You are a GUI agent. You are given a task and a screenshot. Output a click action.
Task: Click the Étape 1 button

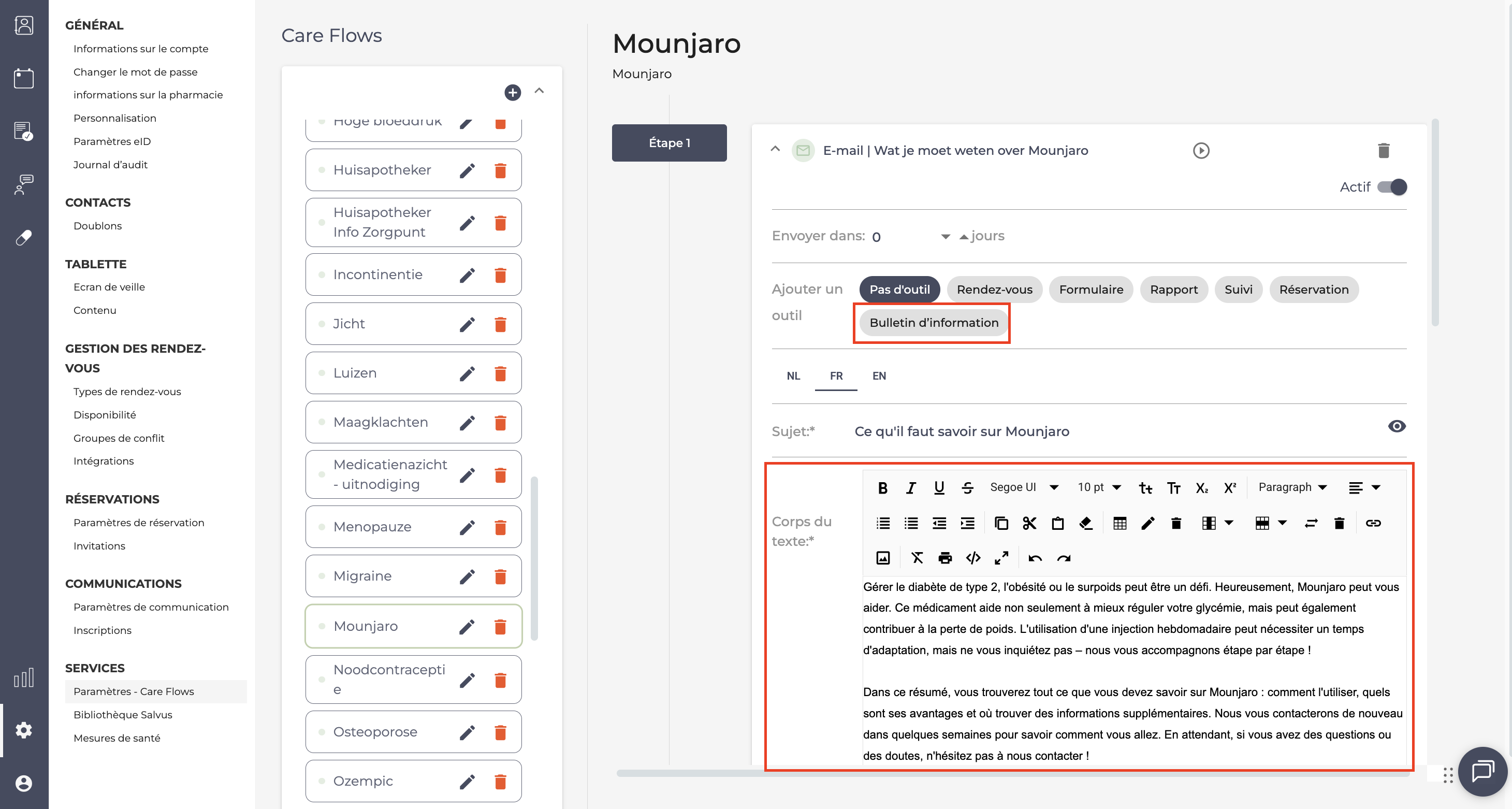click(669, 142)
